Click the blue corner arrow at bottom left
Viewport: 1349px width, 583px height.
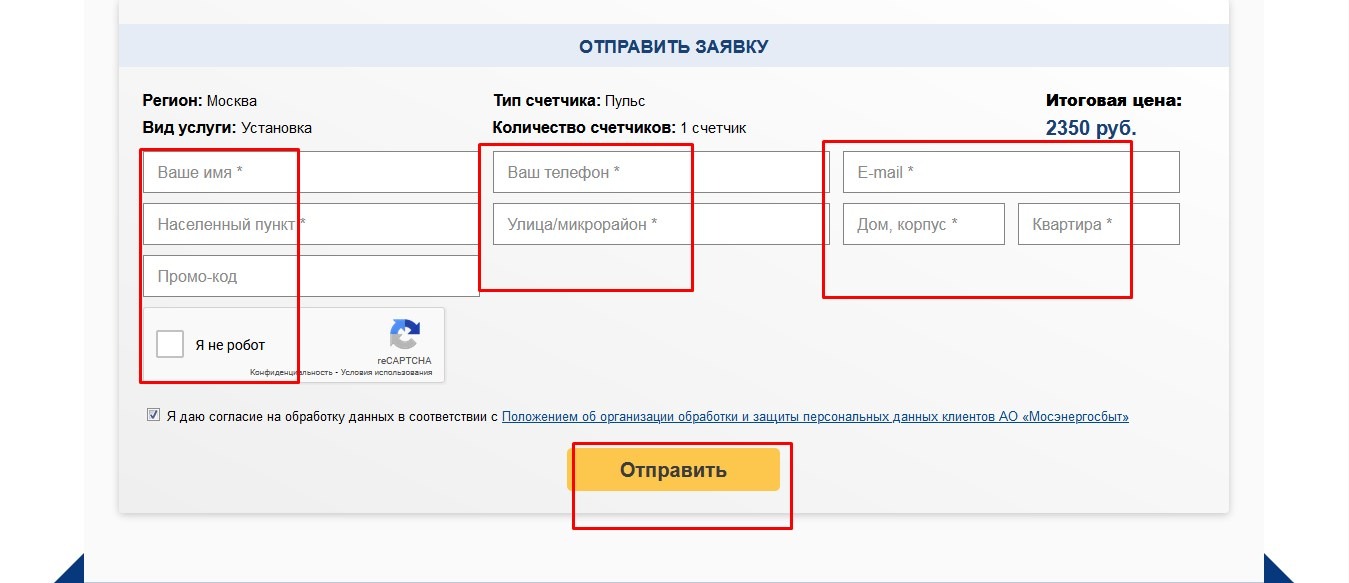(x=70, y=569)
